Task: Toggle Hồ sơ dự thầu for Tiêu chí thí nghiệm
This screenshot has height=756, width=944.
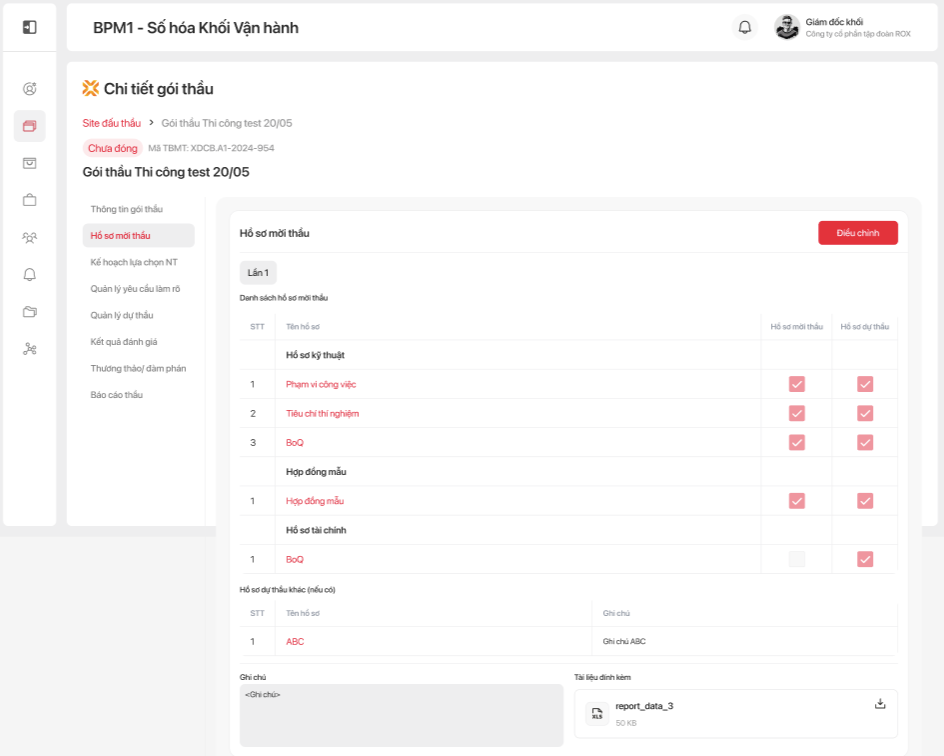Action: (x=865, y=413)
